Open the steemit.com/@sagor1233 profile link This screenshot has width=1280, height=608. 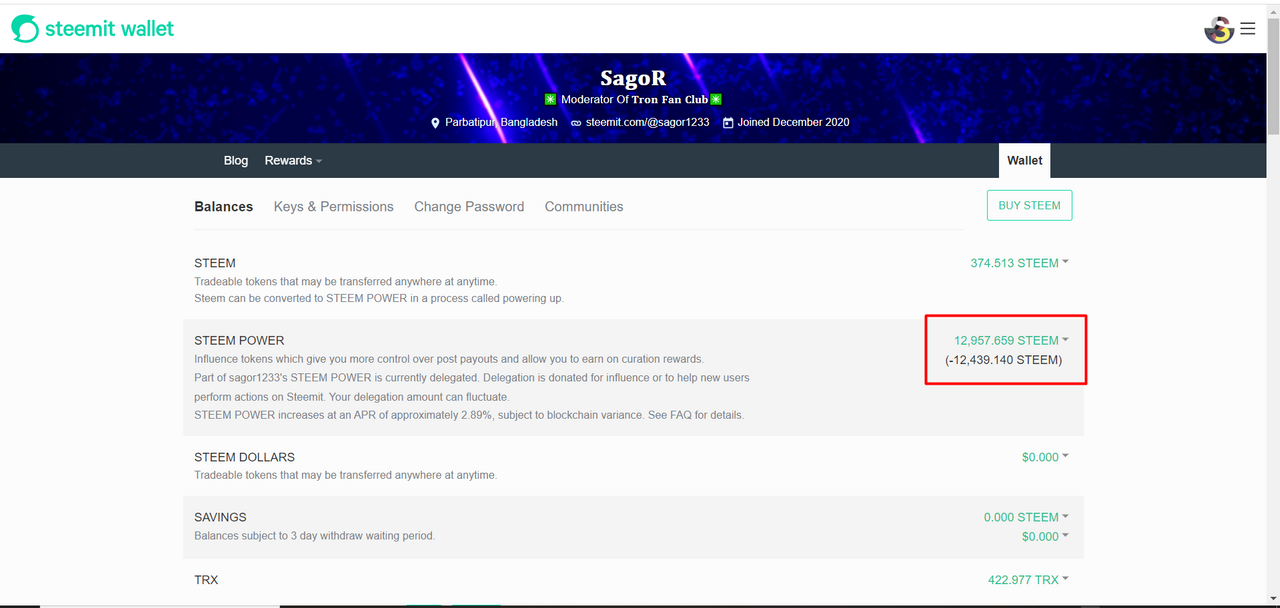(648, 123)
